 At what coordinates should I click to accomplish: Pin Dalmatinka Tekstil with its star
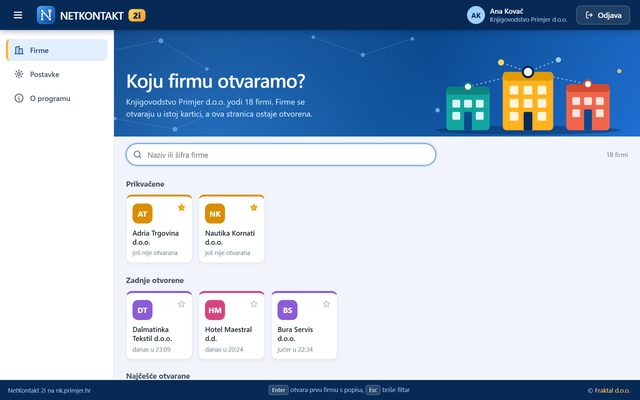(x=182, y=304)
